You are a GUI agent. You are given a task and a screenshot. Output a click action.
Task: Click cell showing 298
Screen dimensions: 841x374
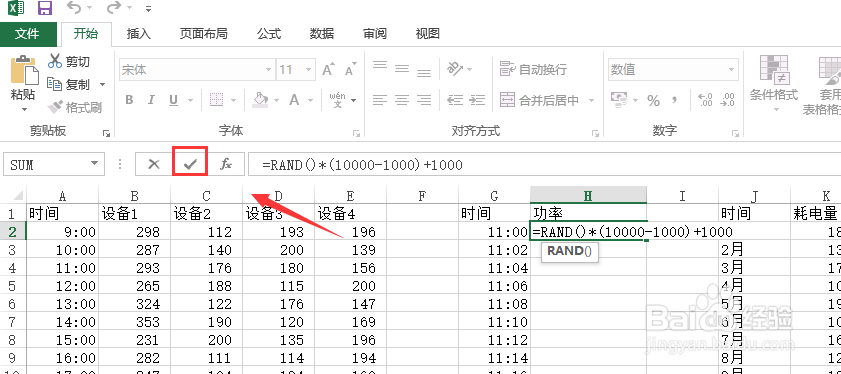134,232
